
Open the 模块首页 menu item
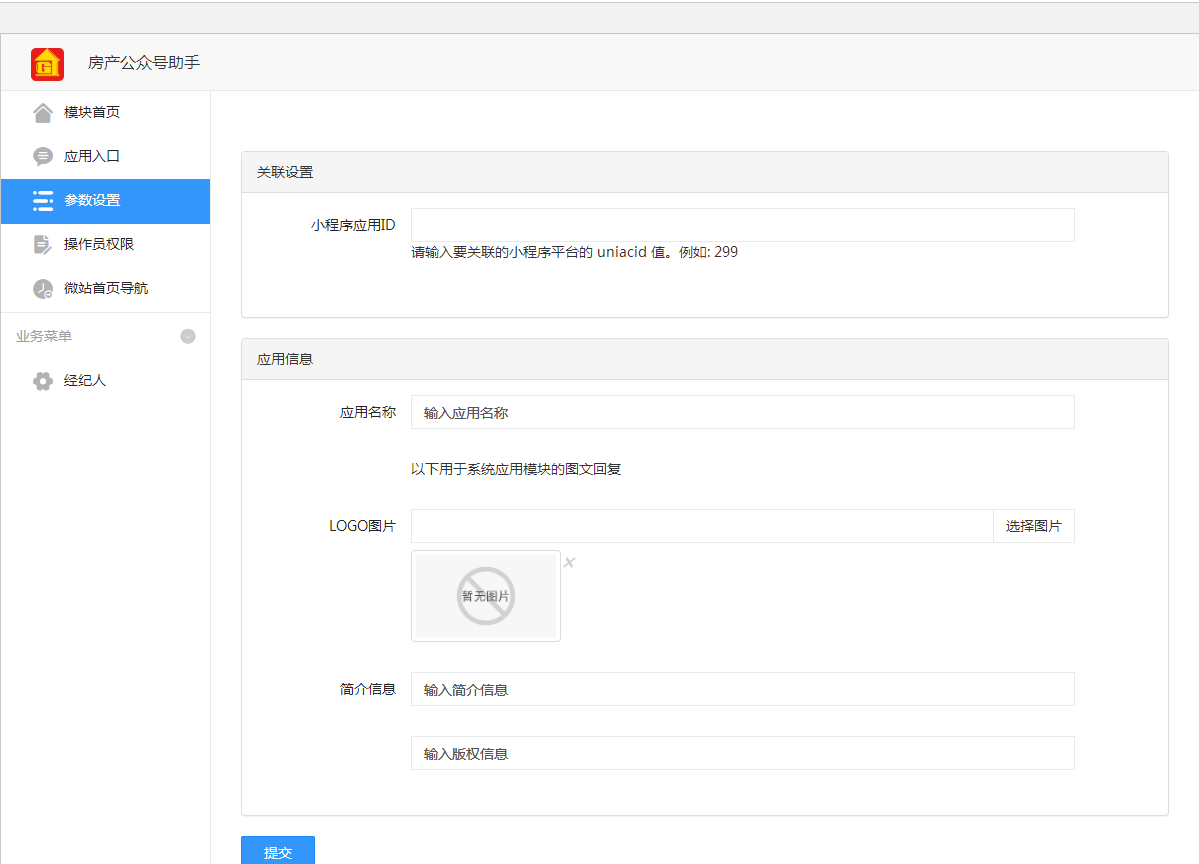coord(106,112)
